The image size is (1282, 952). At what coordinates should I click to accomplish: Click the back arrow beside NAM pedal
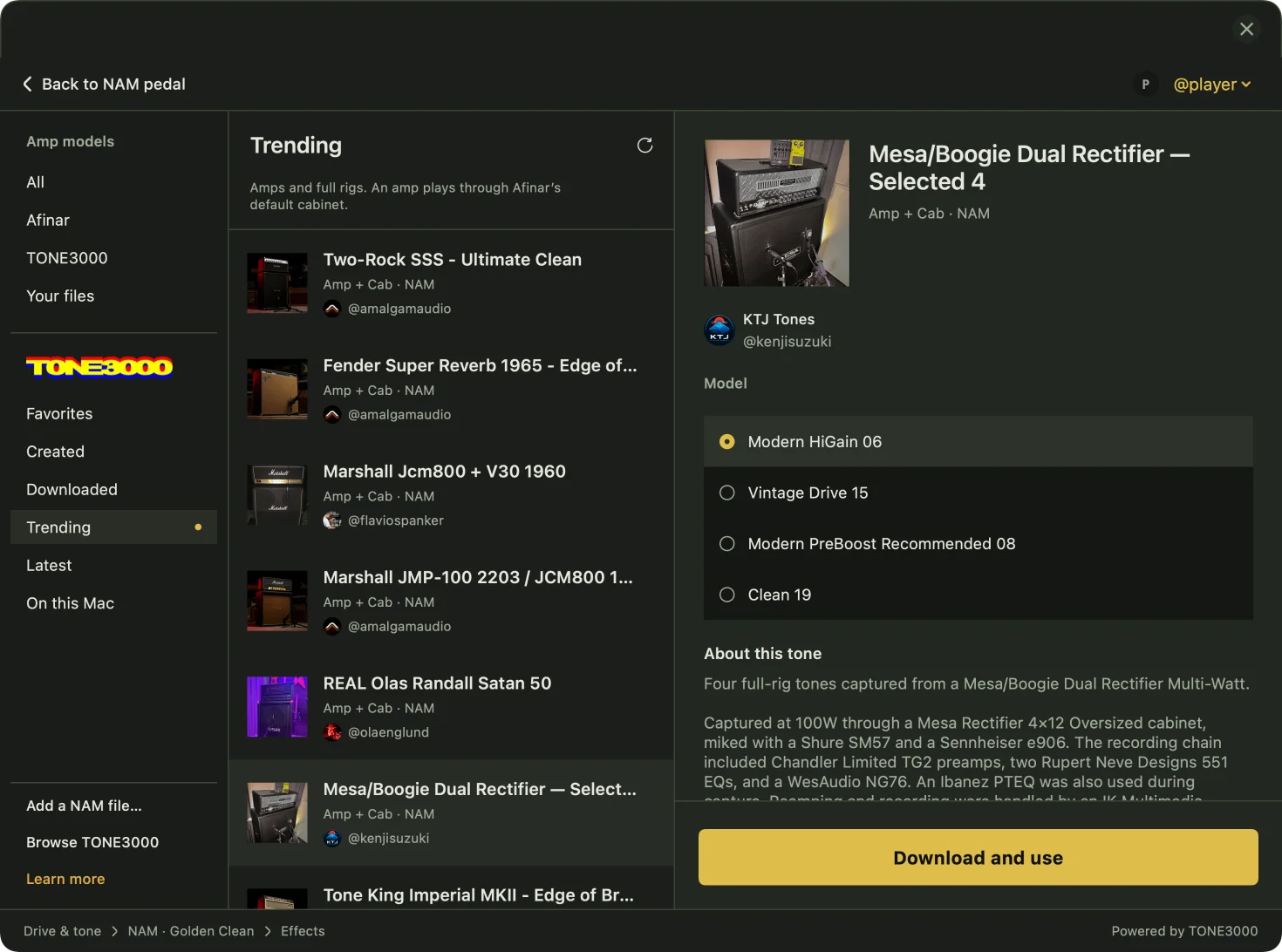tap(27, 84)
